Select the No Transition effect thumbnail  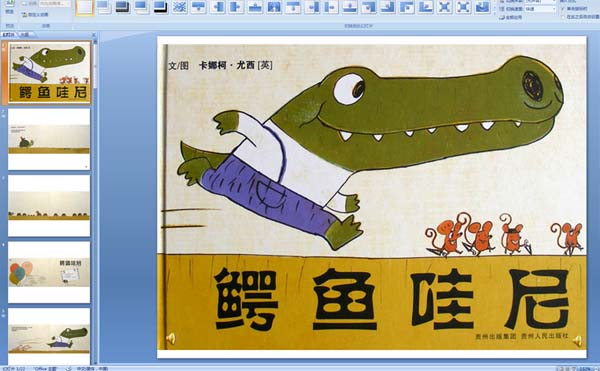pos(85,7)
